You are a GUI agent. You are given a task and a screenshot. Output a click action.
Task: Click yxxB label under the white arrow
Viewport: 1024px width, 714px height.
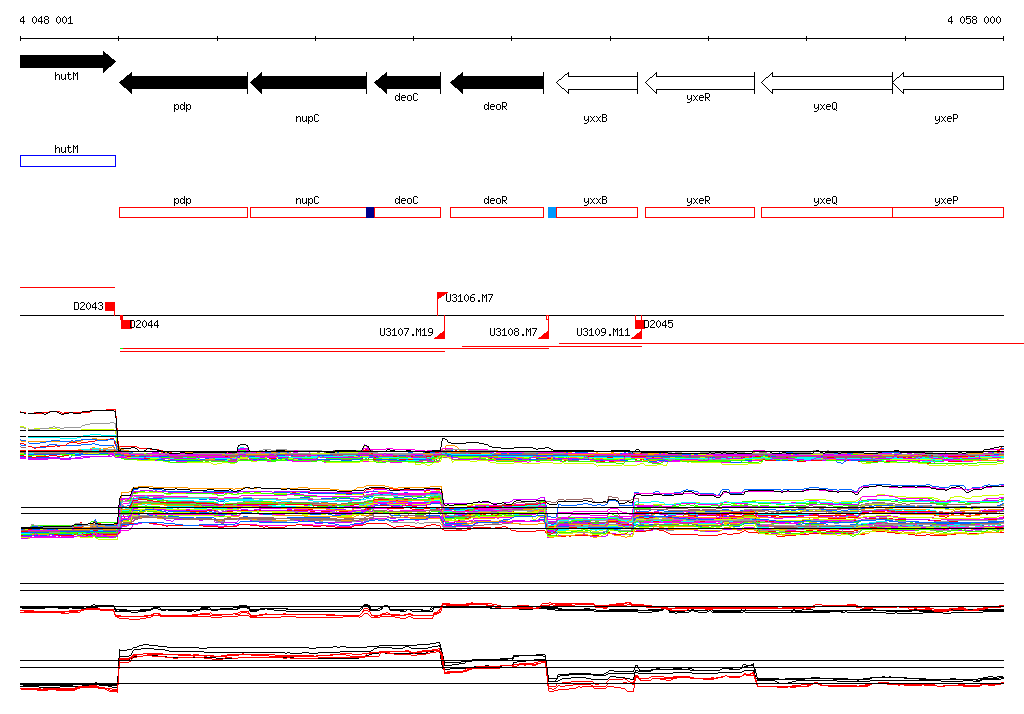click(595, 118)
